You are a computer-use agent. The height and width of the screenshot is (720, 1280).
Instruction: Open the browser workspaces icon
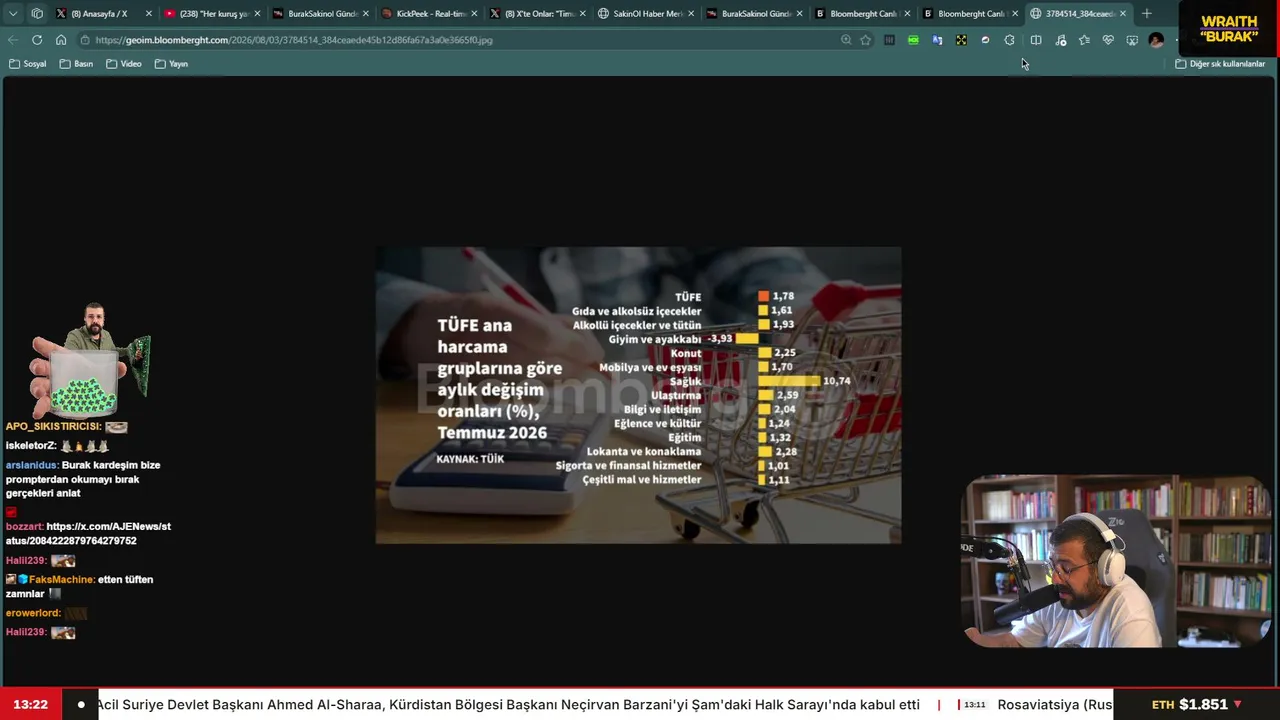(37, 14)
